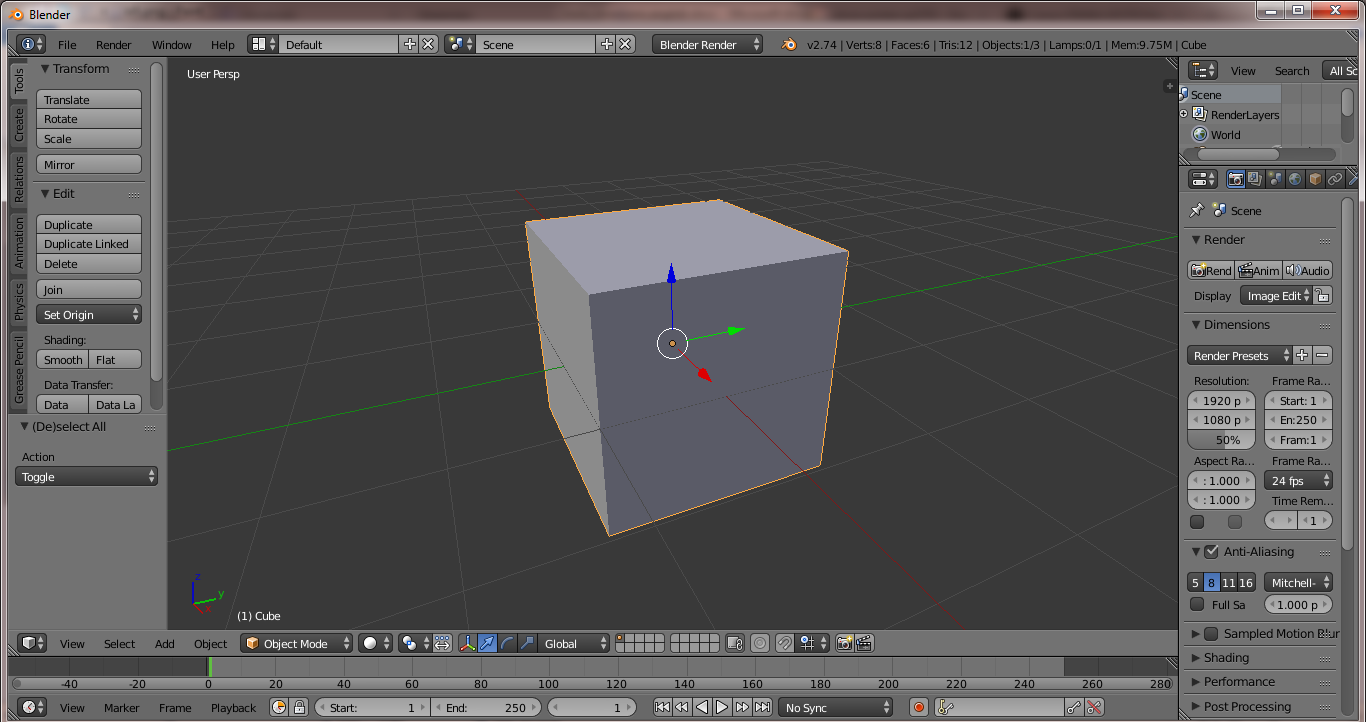Image resolution: width=1366 pixels, height=722 pixels.
Task: Select the translate manipulator arrow icon
Action: 487,643
